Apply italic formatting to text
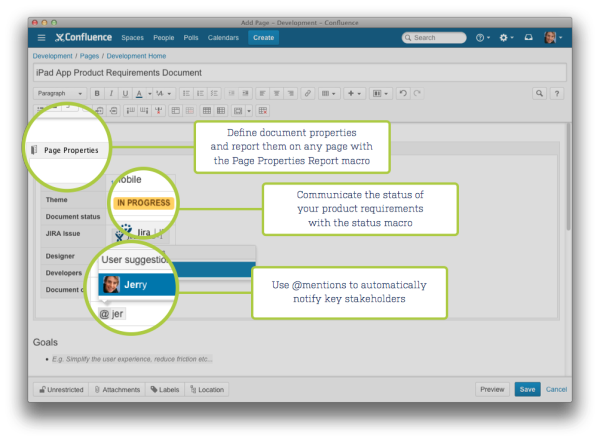 pos(111,93)
